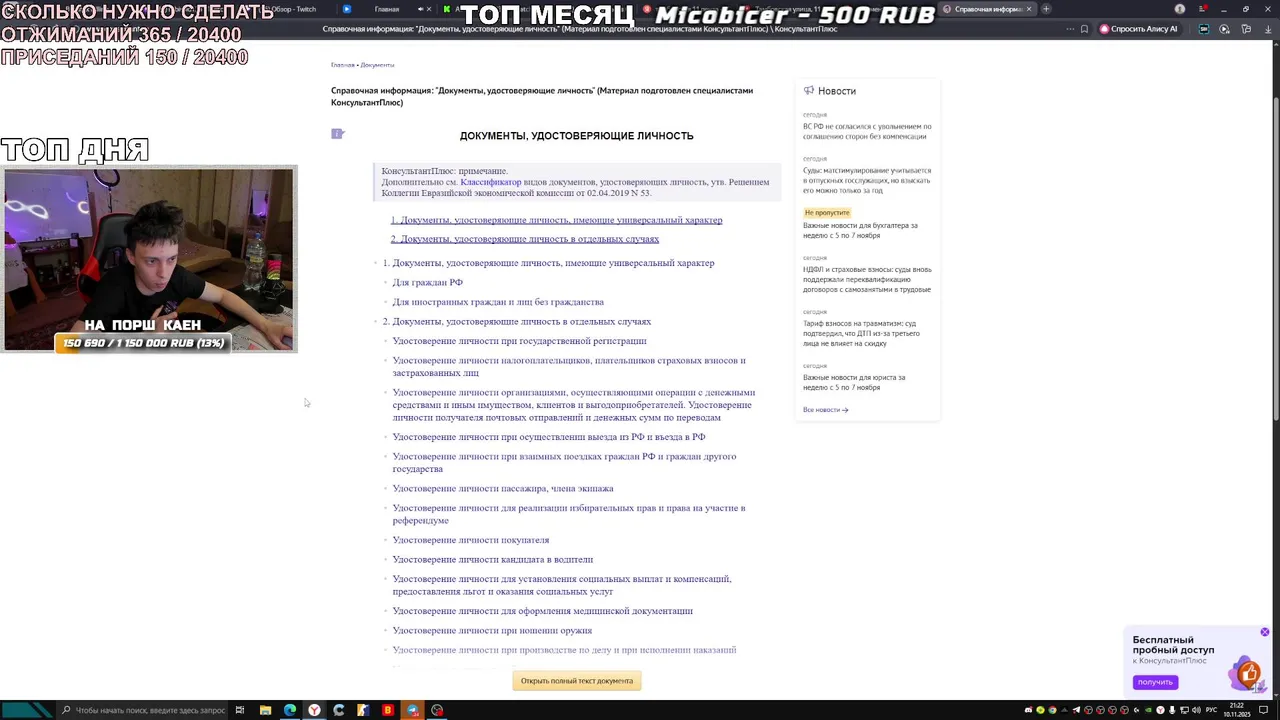Go to Для граждан РФ section
Viewport: 1280px width, 720px height.
(427, 282)
